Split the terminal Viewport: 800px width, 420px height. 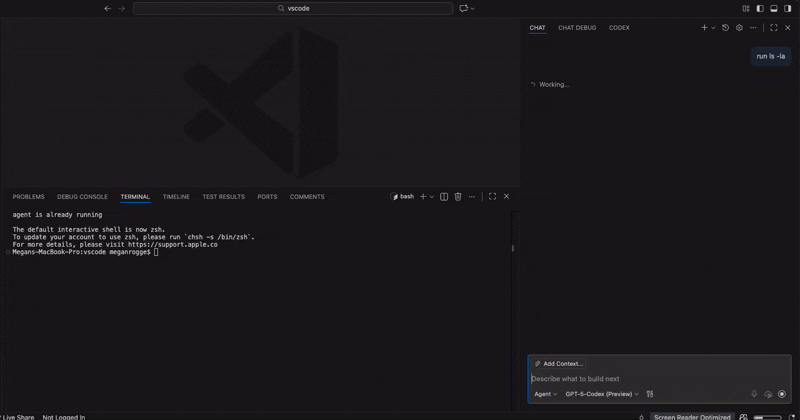click(444, 196)
